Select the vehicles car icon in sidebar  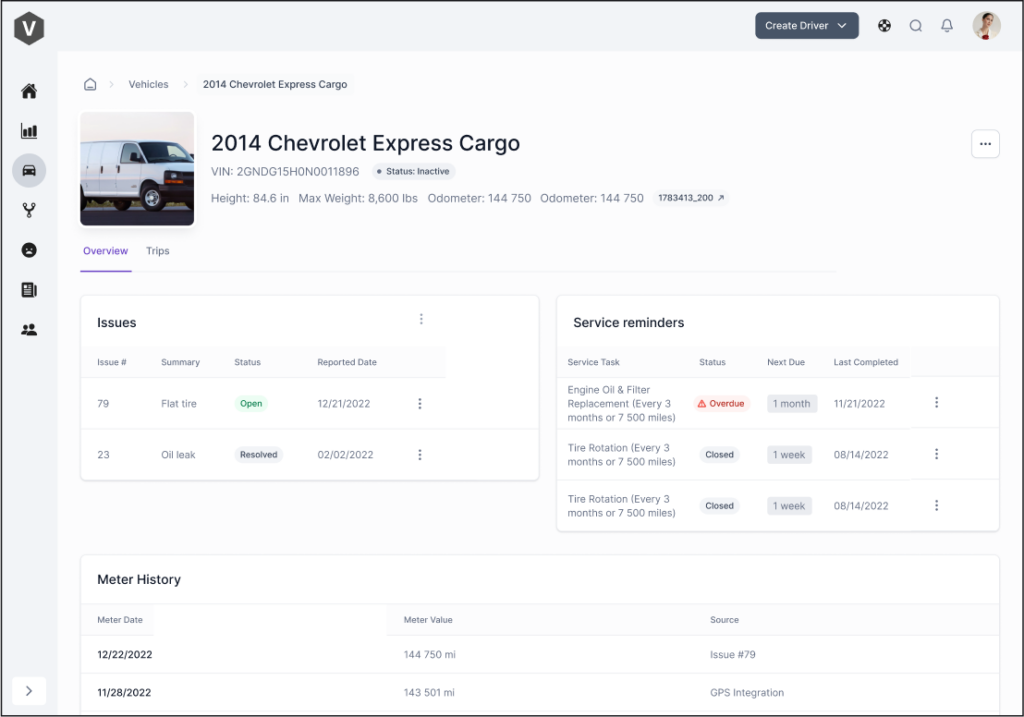[x=29, y=170]
